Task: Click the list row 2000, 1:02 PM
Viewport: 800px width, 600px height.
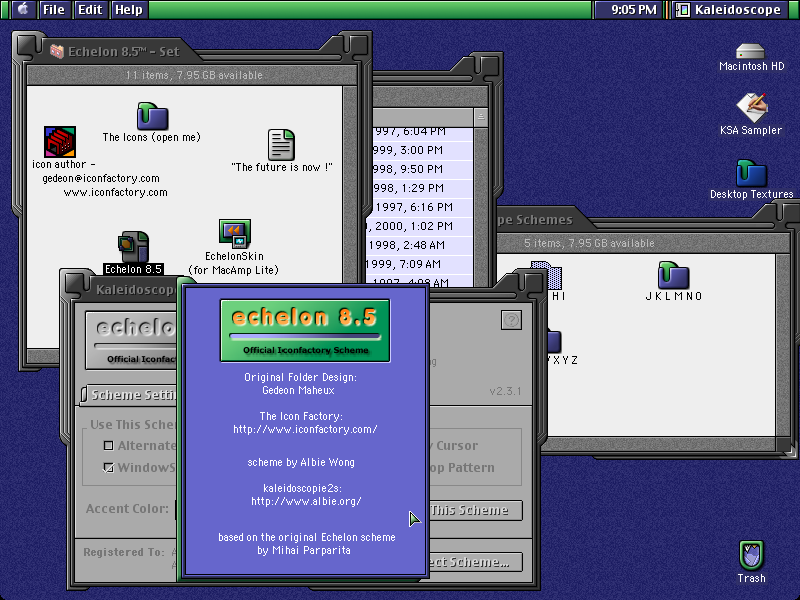Action: (x=420, y=226)
